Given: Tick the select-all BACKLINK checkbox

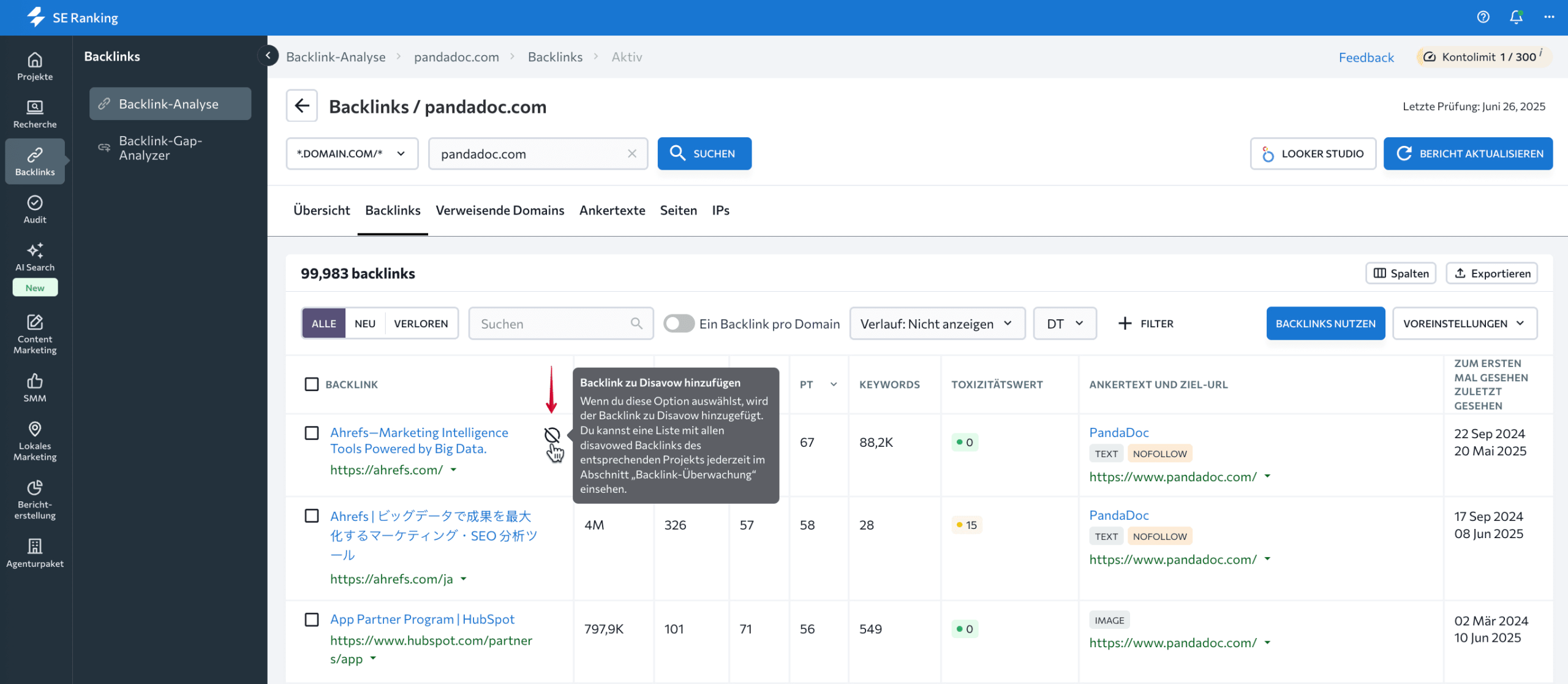Looking at the screenshot, I should (312, 384).
